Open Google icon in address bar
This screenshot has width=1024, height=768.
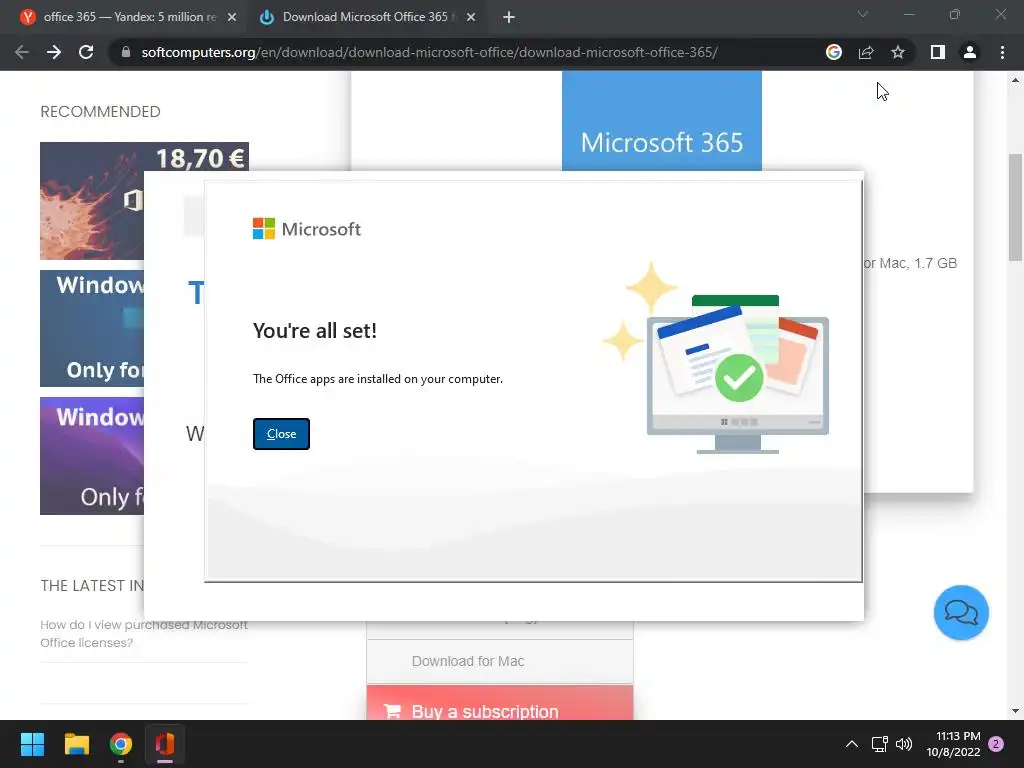click(x=833, y=52)
